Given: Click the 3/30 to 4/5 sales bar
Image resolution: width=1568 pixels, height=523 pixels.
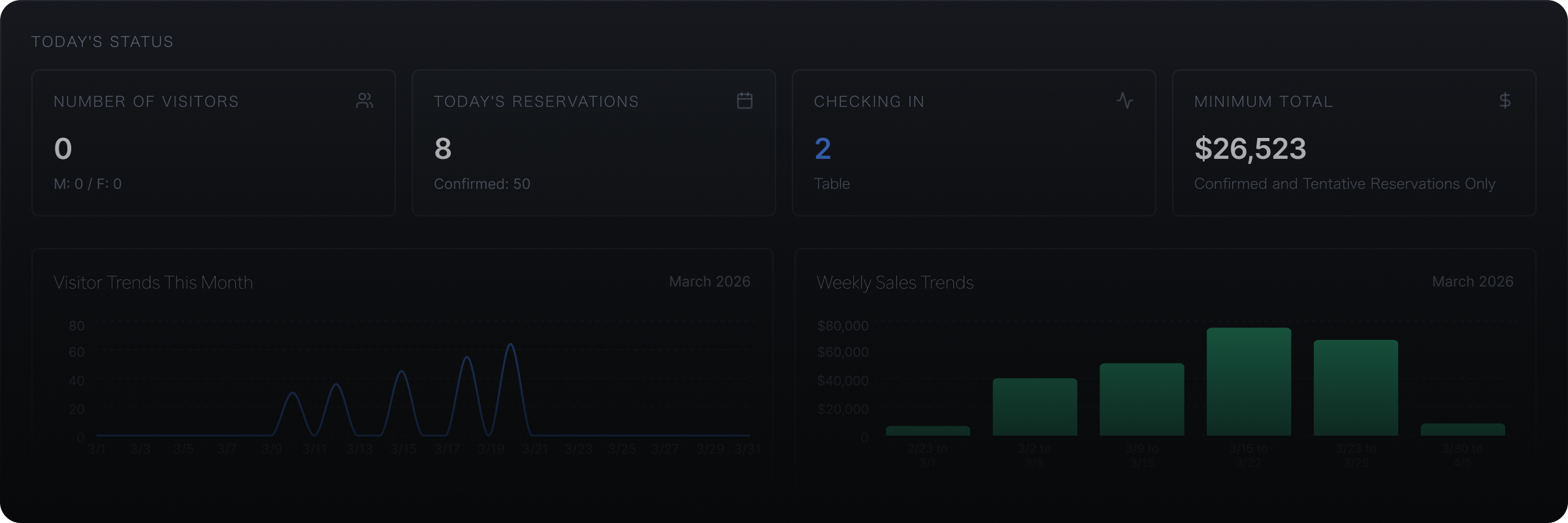Looking at the screenshot, I should (x=1463, y=430).
